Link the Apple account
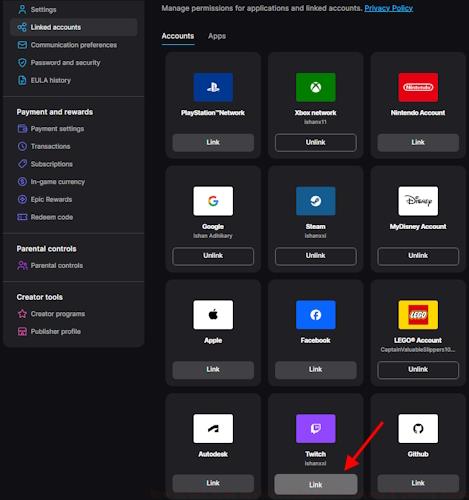The width and height of the screenshot is (469, 500). [x=213, y=370]
